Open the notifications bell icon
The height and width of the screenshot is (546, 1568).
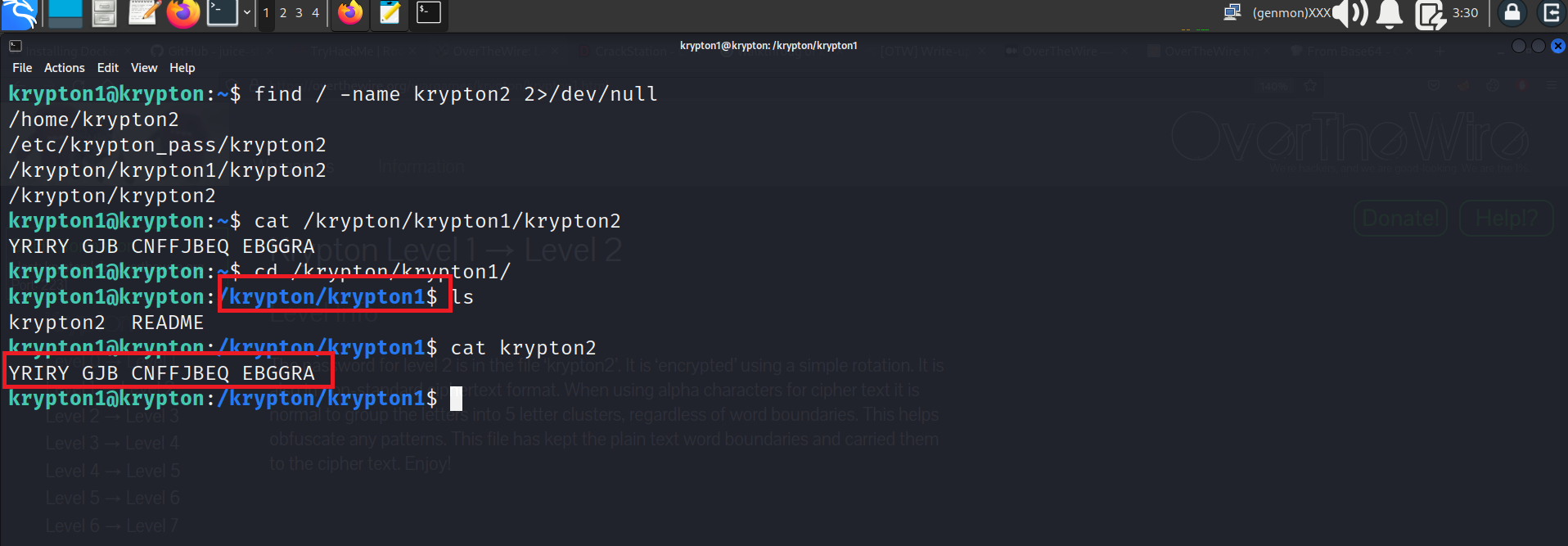tap(1390, 13)
